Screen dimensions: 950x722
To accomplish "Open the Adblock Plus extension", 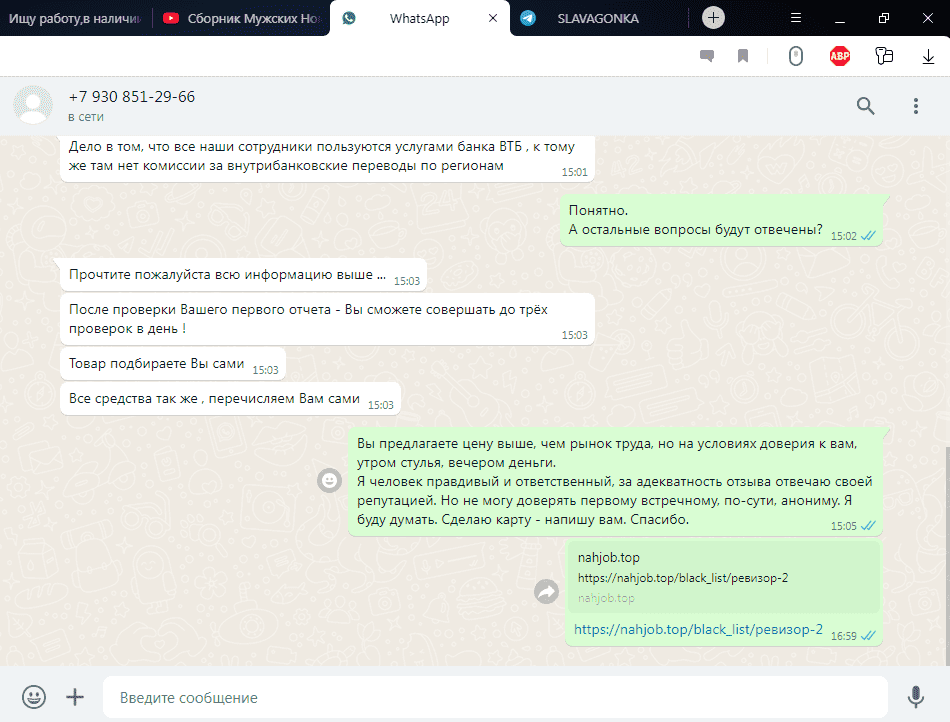I will 840,56.
